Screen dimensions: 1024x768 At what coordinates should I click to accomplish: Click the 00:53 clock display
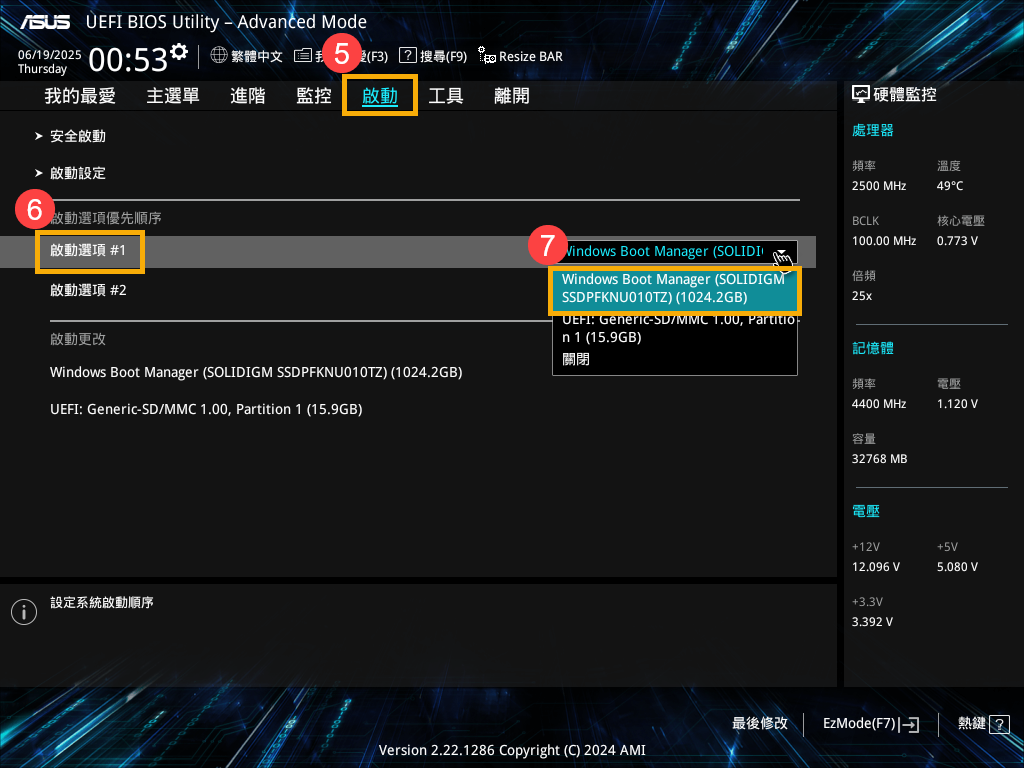coord(128,60)
